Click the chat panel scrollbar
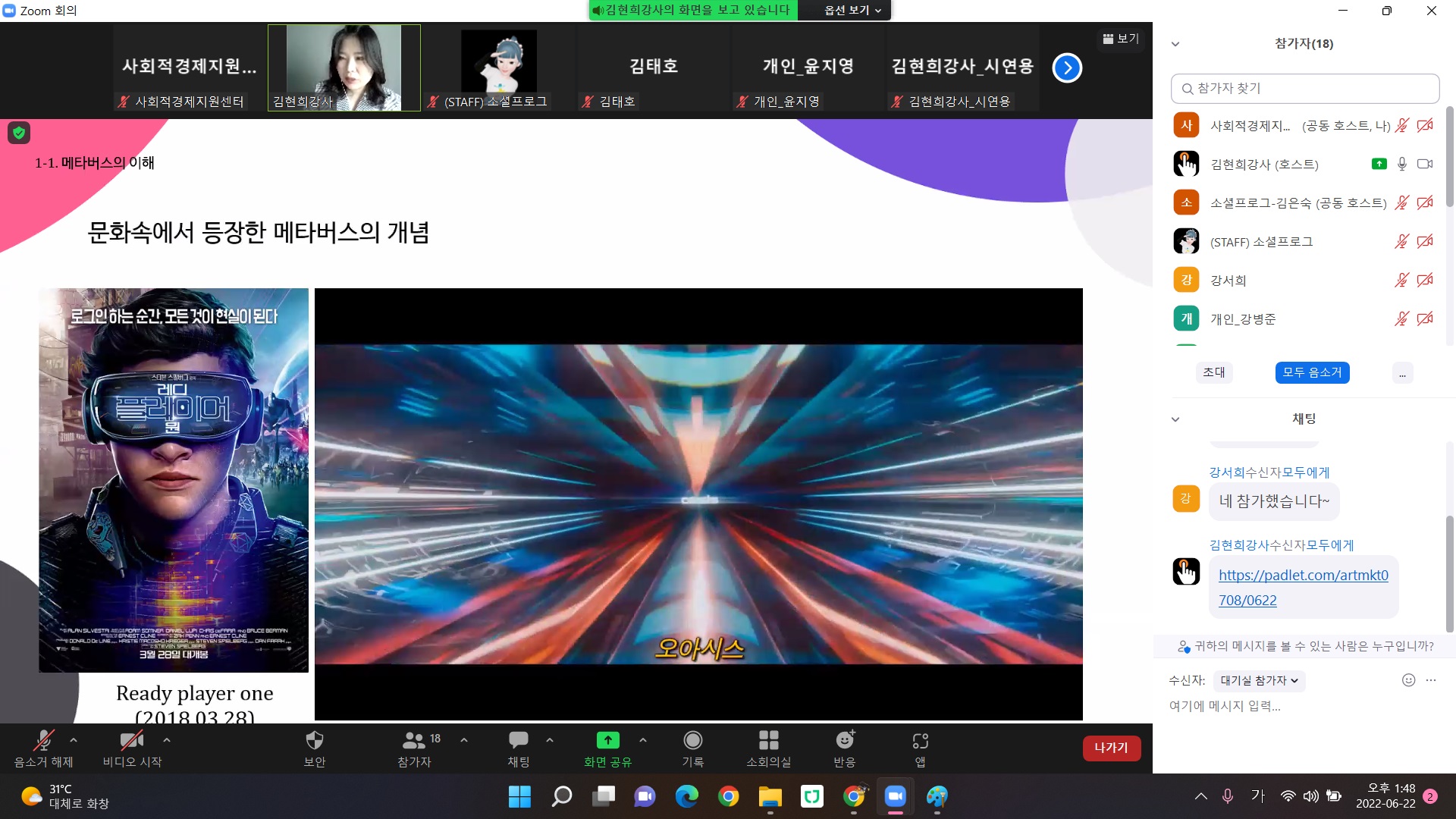 point(1450,574)
